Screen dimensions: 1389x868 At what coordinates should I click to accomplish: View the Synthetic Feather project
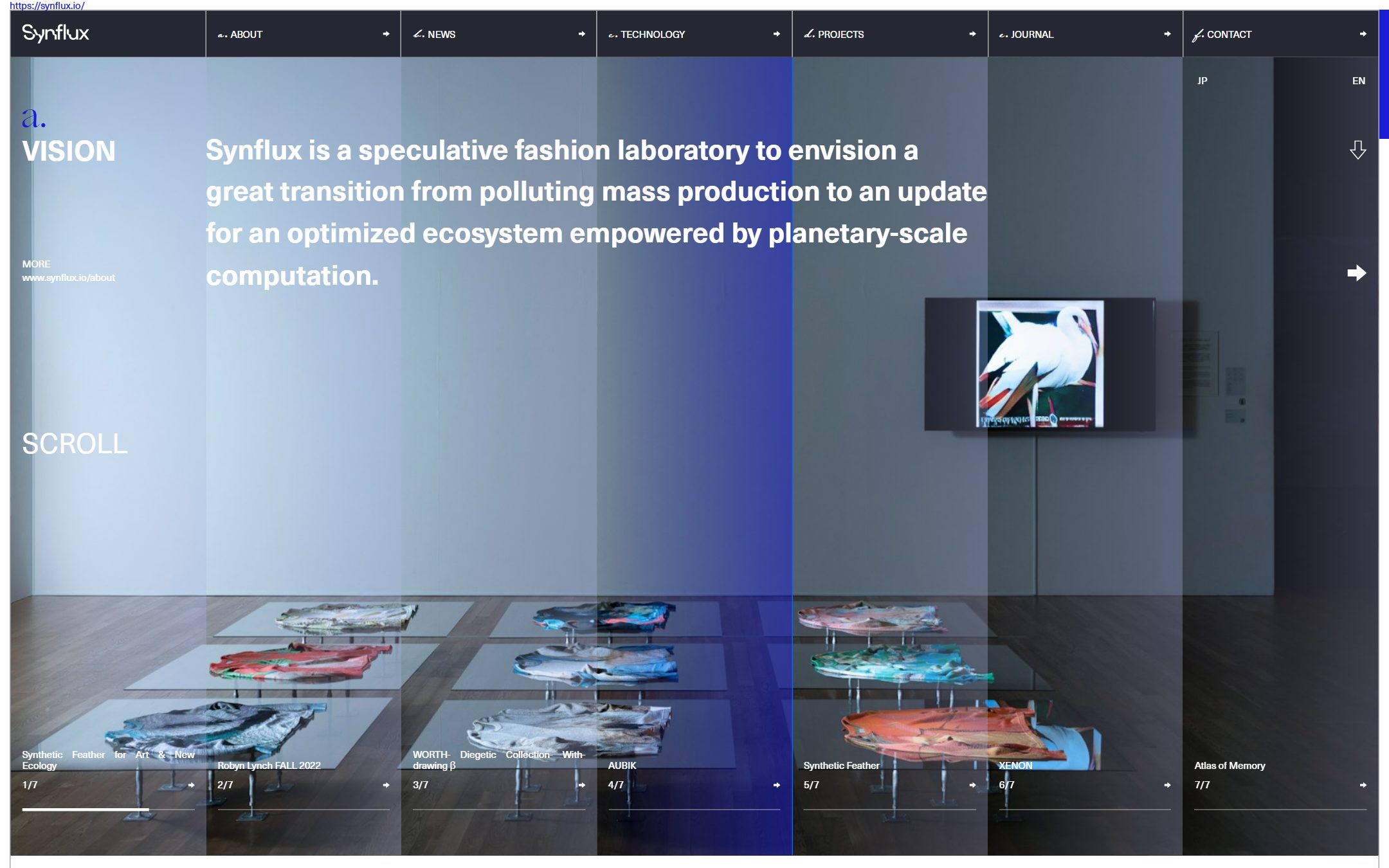tap(841, 765)
